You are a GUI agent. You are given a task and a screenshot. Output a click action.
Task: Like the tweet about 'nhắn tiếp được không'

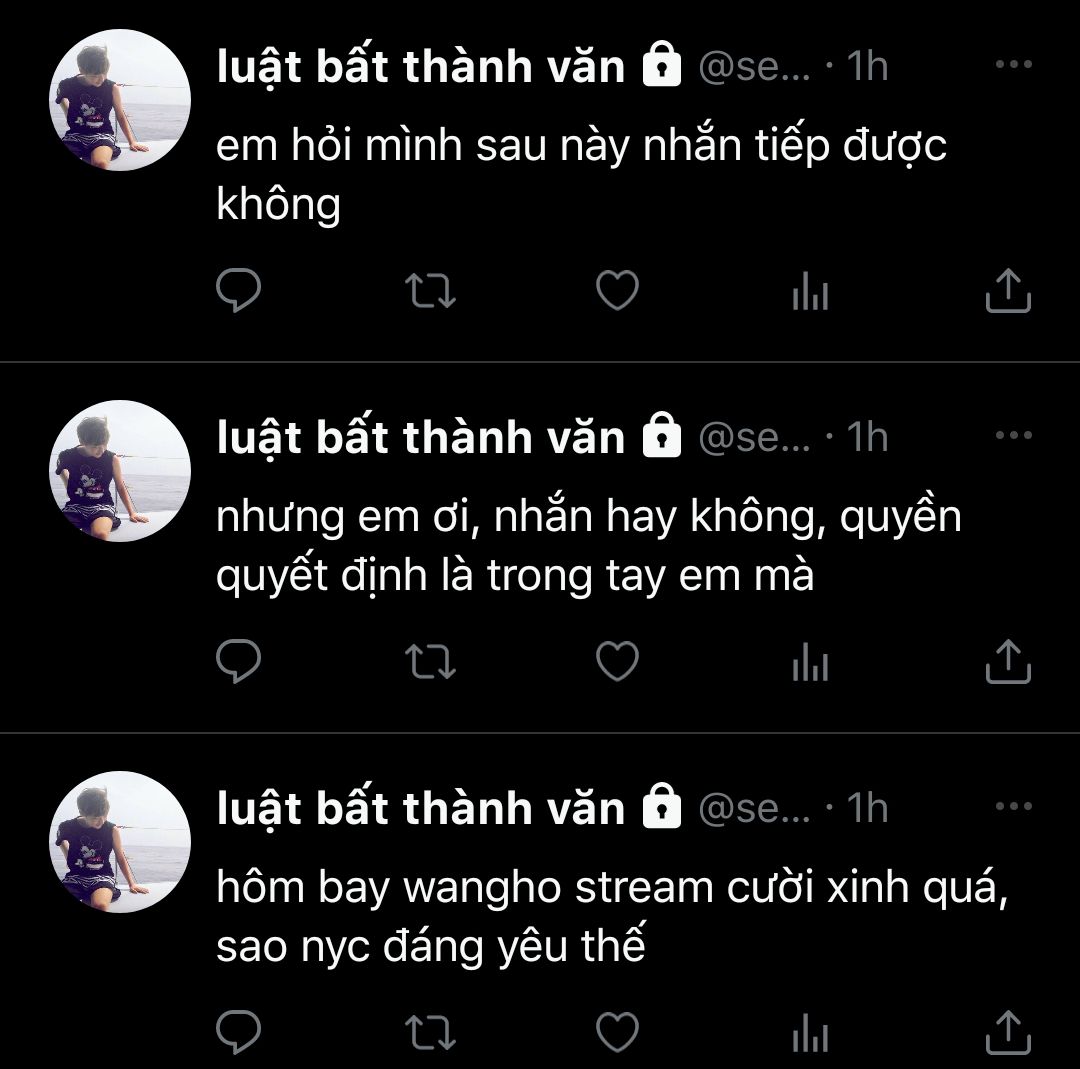617,290
